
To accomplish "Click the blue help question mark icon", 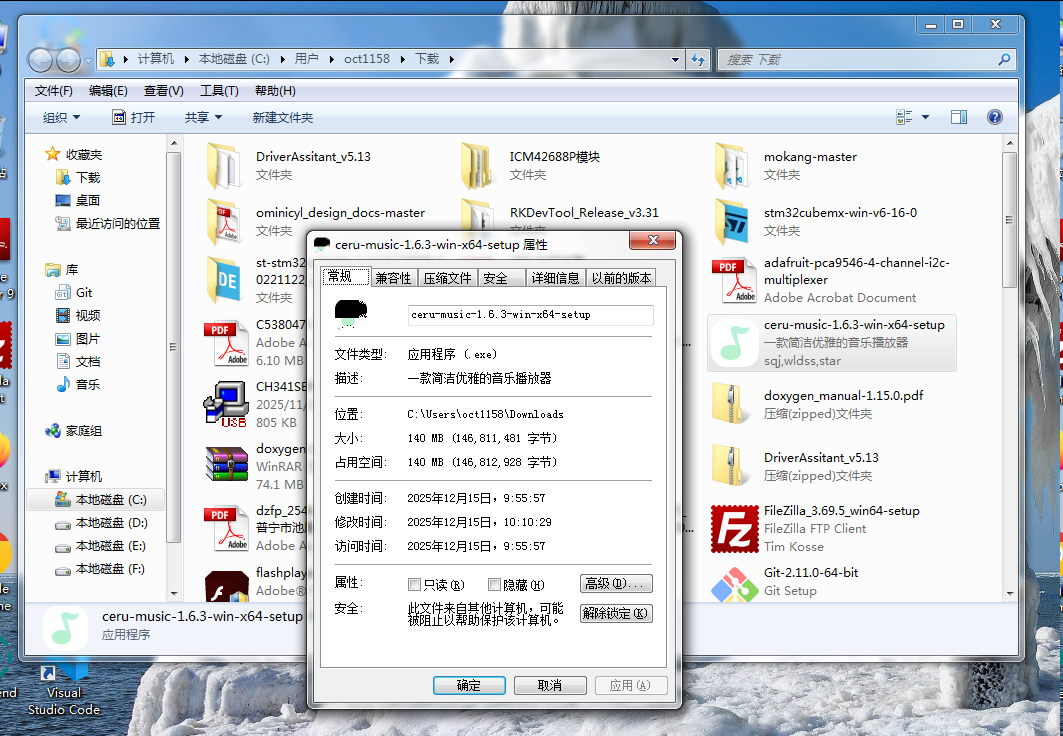I will 994,117.
